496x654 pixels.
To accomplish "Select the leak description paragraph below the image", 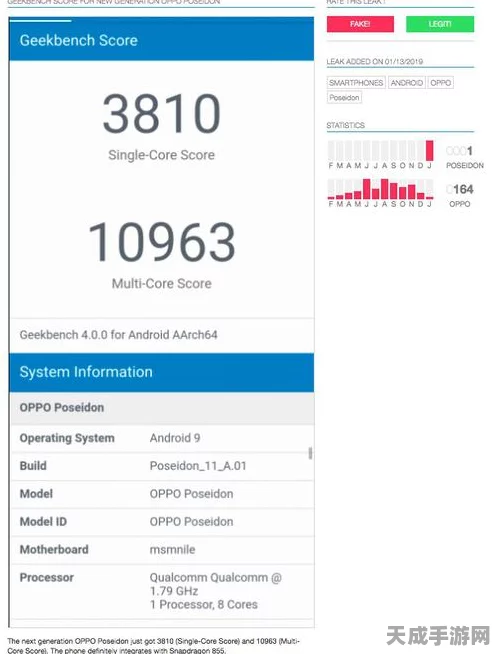I will pos(154,646).
